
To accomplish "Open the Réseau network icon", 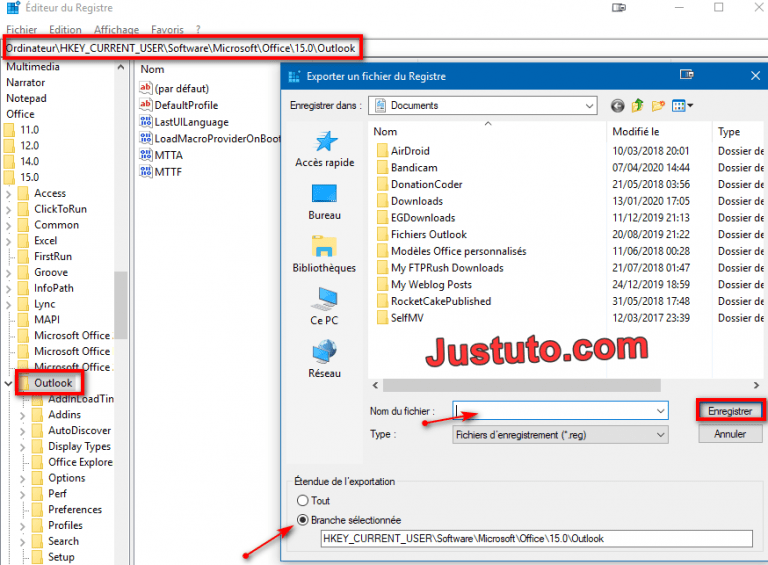I will [x=324, y=359].
